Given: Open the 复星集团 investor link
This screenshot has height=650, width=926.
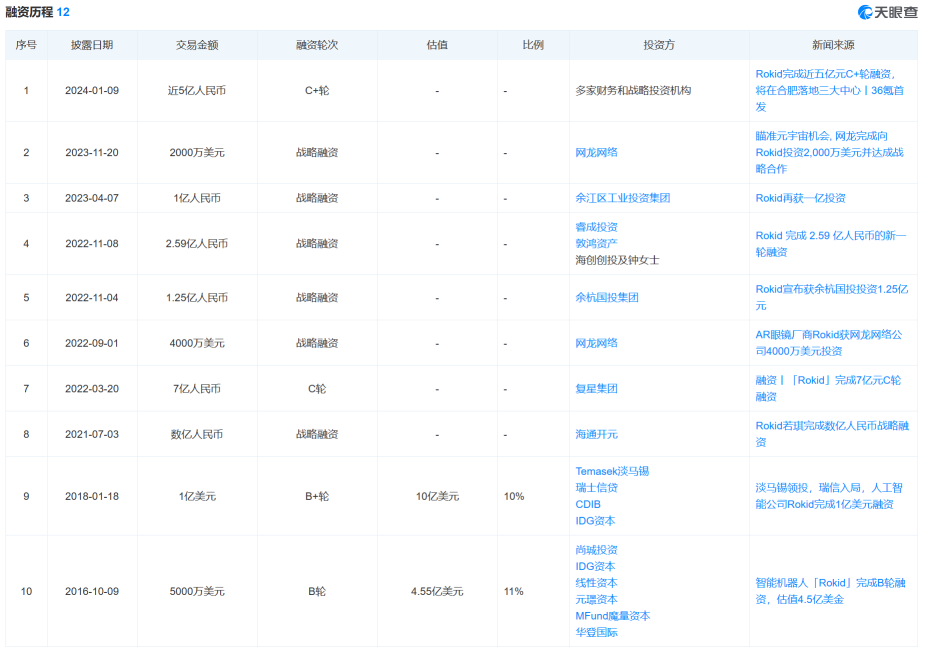Looking at the screenshot, I should pos(596,388).
